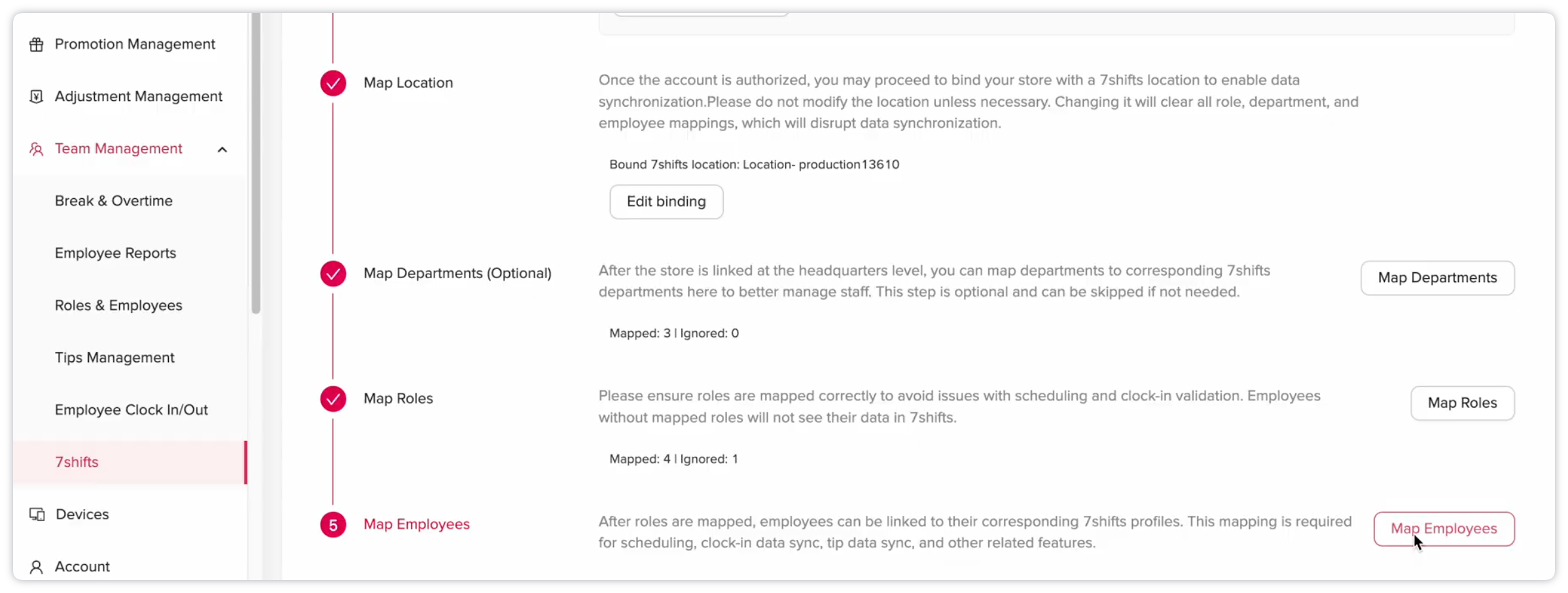Image resolution: width=1568 pixels, height=593 pixels.
Task: Click the Promotion Management gift icon
Action: [x=37, y=45]
